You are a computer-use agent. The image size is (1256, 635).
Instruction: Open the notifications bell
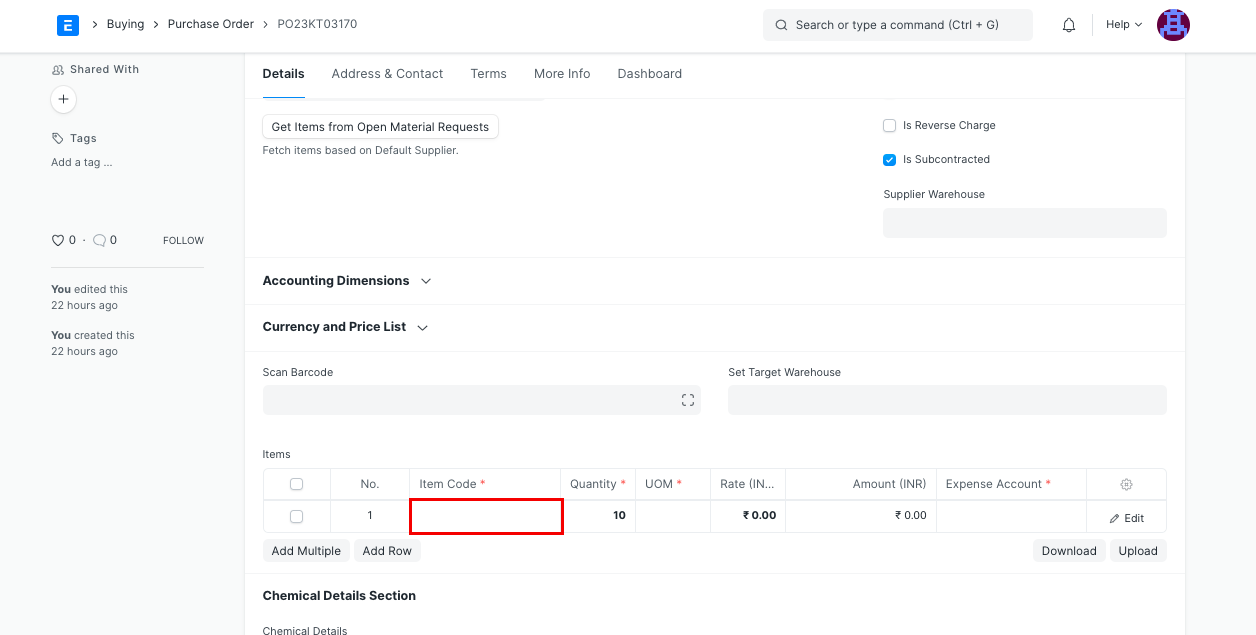(x=1068, y=24)
